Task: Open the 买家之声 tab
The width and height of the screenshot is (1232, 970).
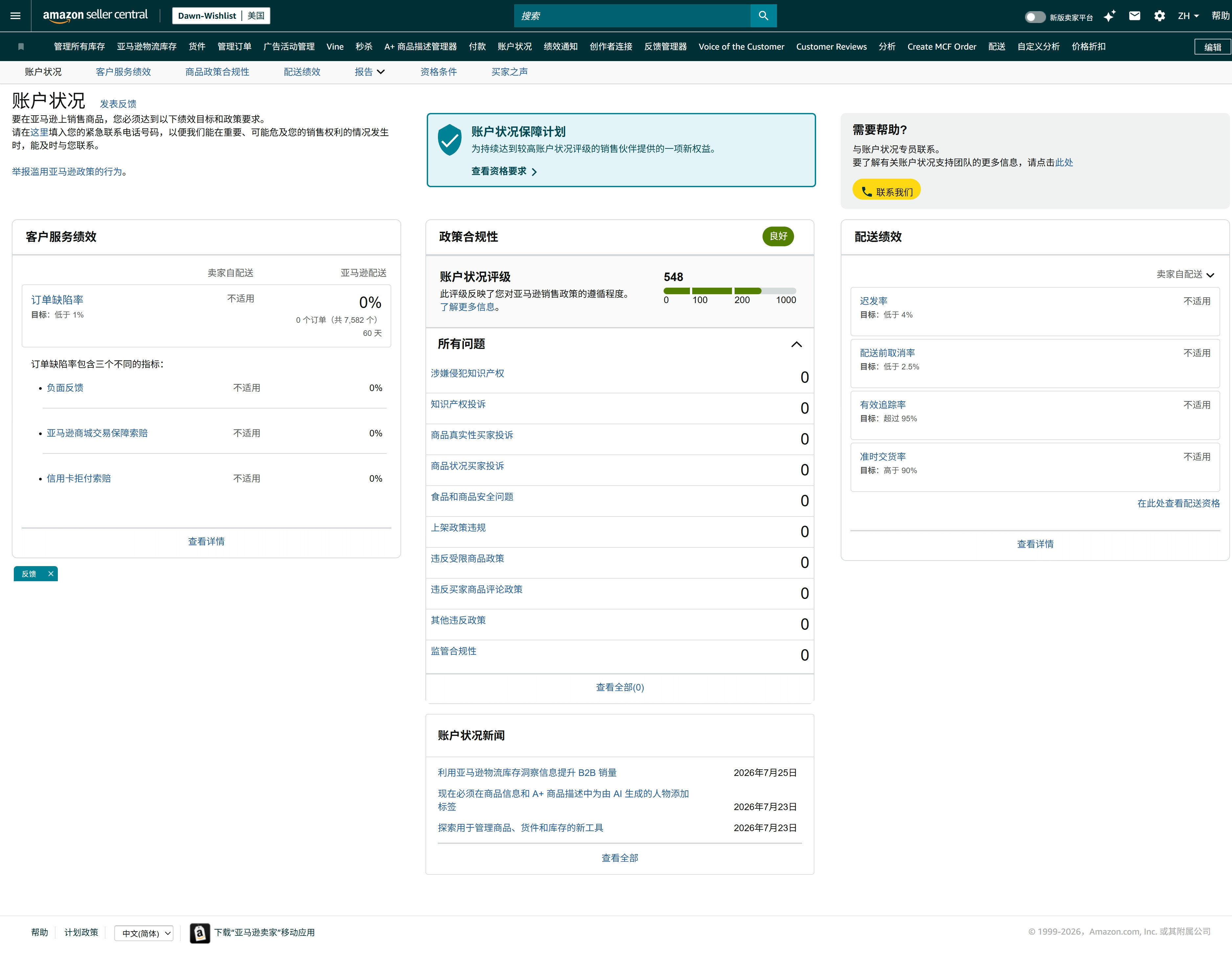Action: click(x=509, y=72)
